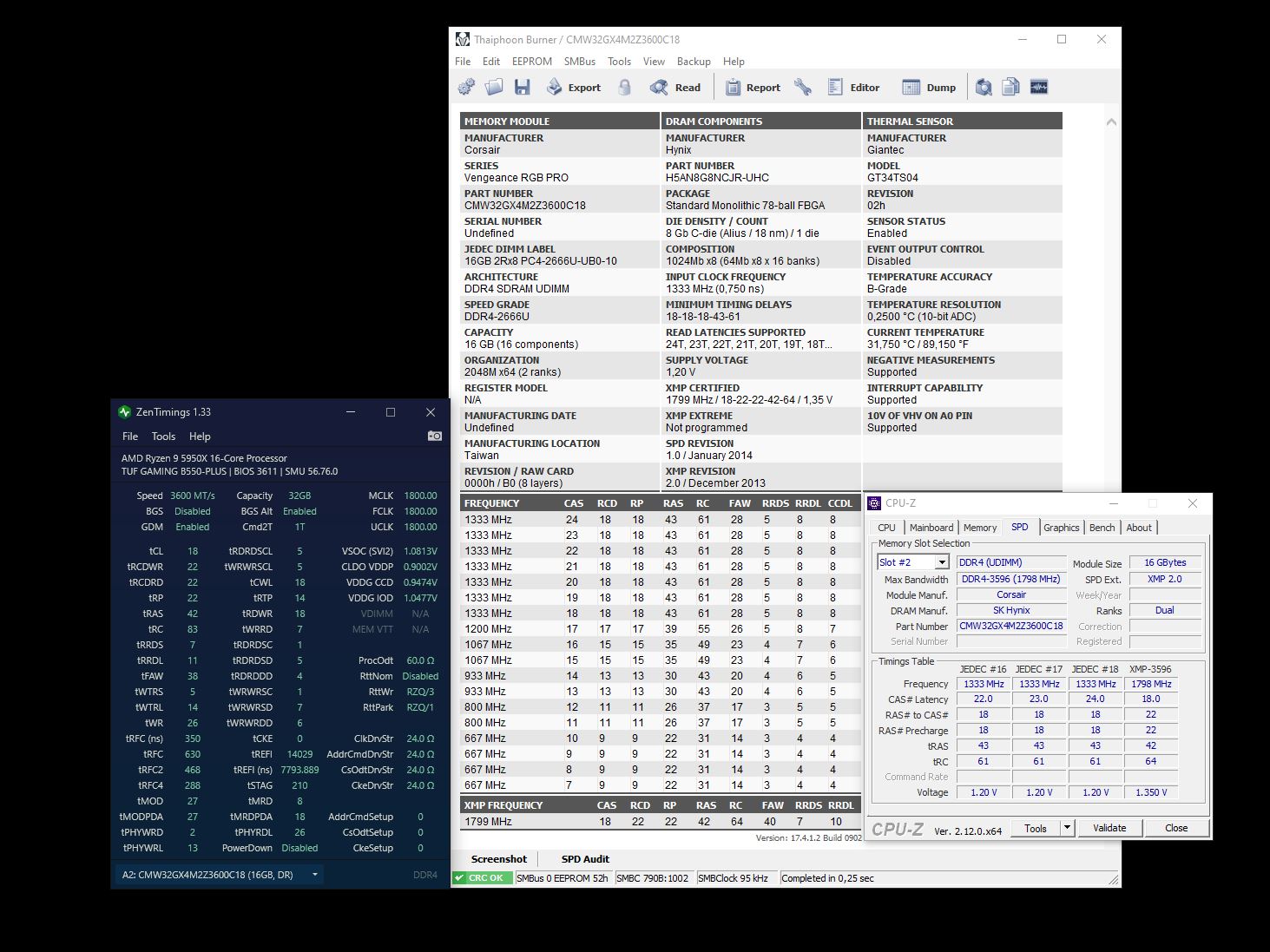
Task: Switch to the Screenshot tab
Action: point(499,859)
